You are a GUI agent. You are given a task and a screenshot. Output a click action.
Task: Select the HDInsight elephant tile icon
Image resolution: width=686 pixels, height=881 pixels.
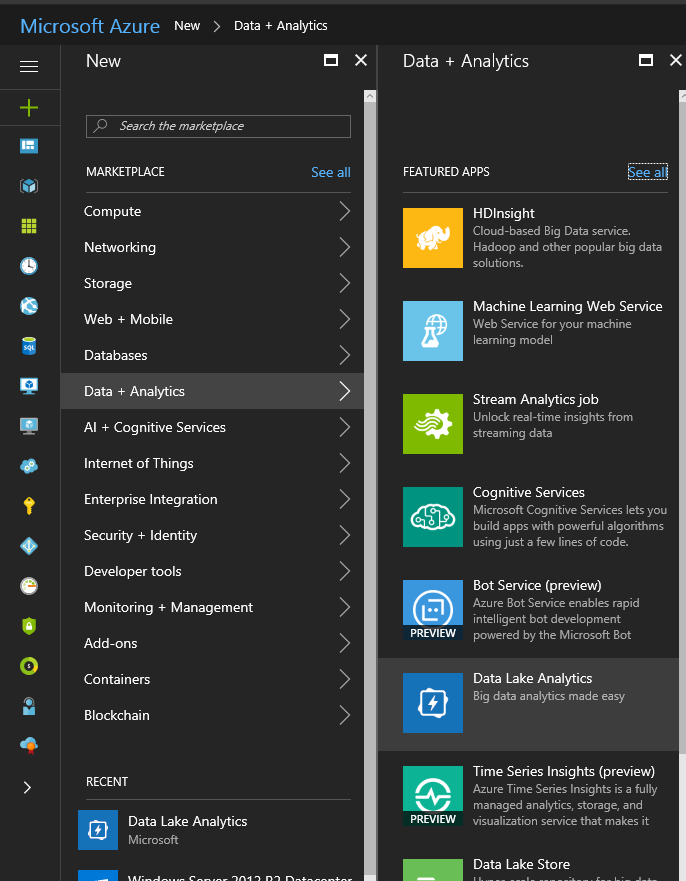(433, 238)
